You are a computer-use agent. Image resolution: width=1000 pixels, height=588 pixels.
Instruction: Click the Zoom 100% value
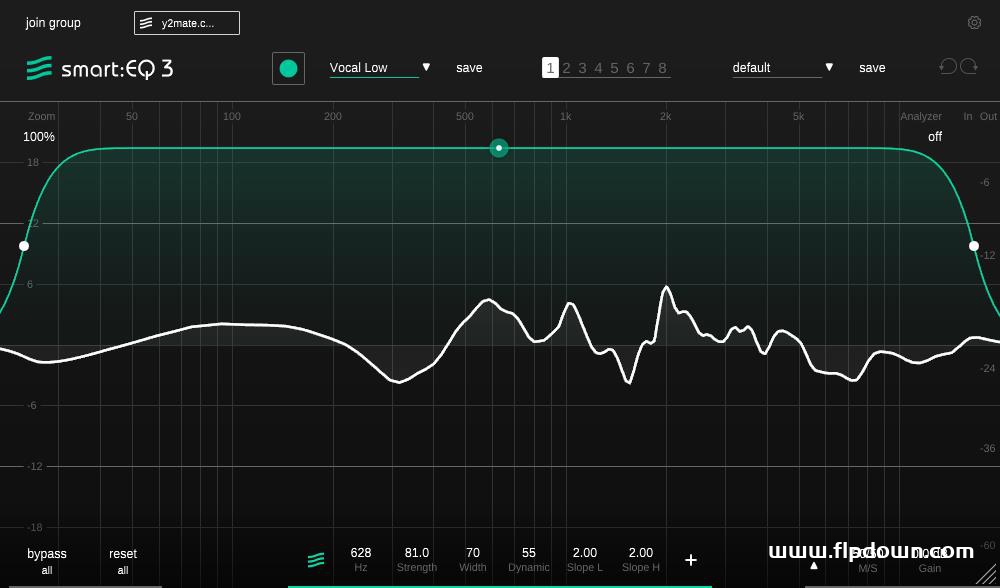tap(39, 137)
